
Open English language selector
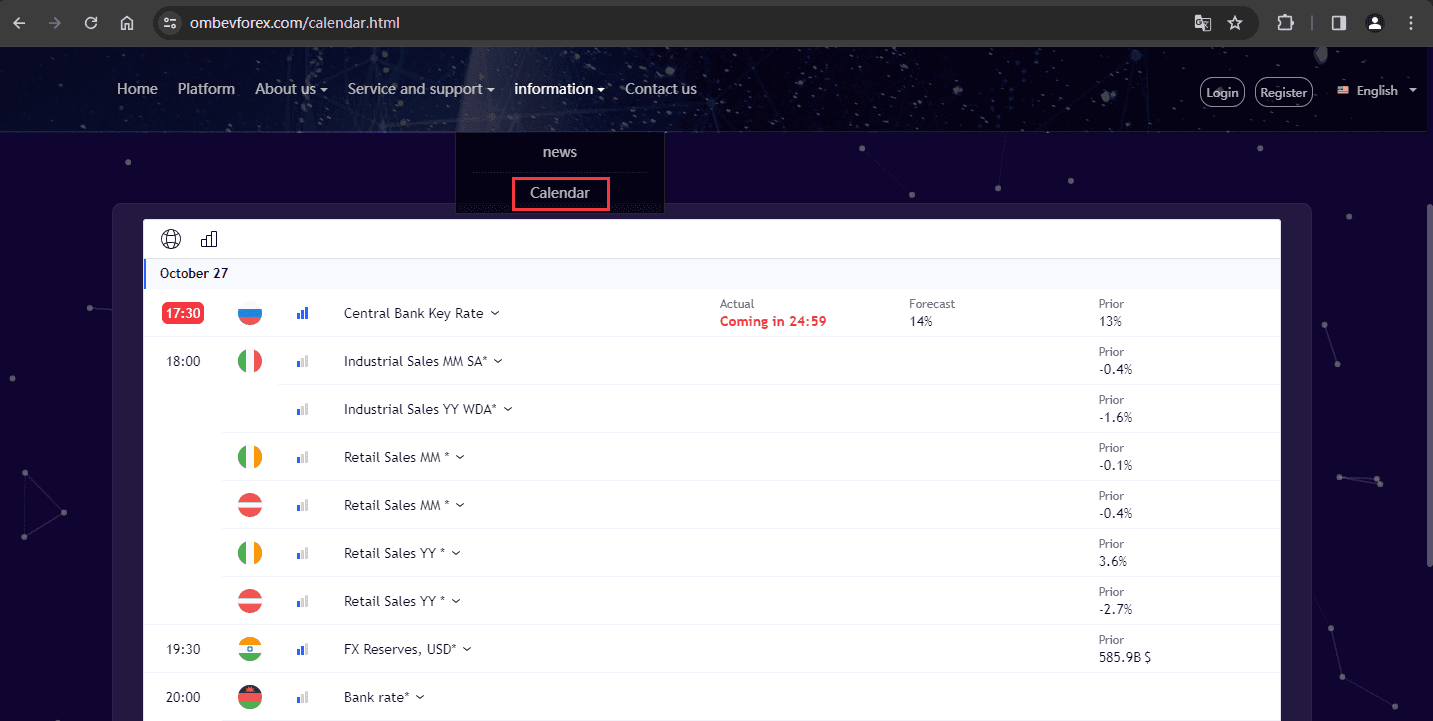(1377, 90)
